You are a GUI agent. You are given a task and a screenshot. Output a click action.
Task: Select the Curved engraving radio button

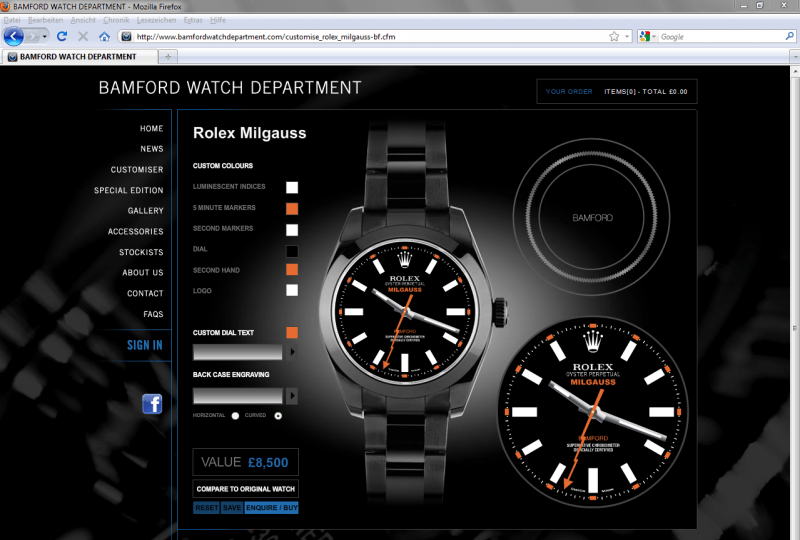278,416
